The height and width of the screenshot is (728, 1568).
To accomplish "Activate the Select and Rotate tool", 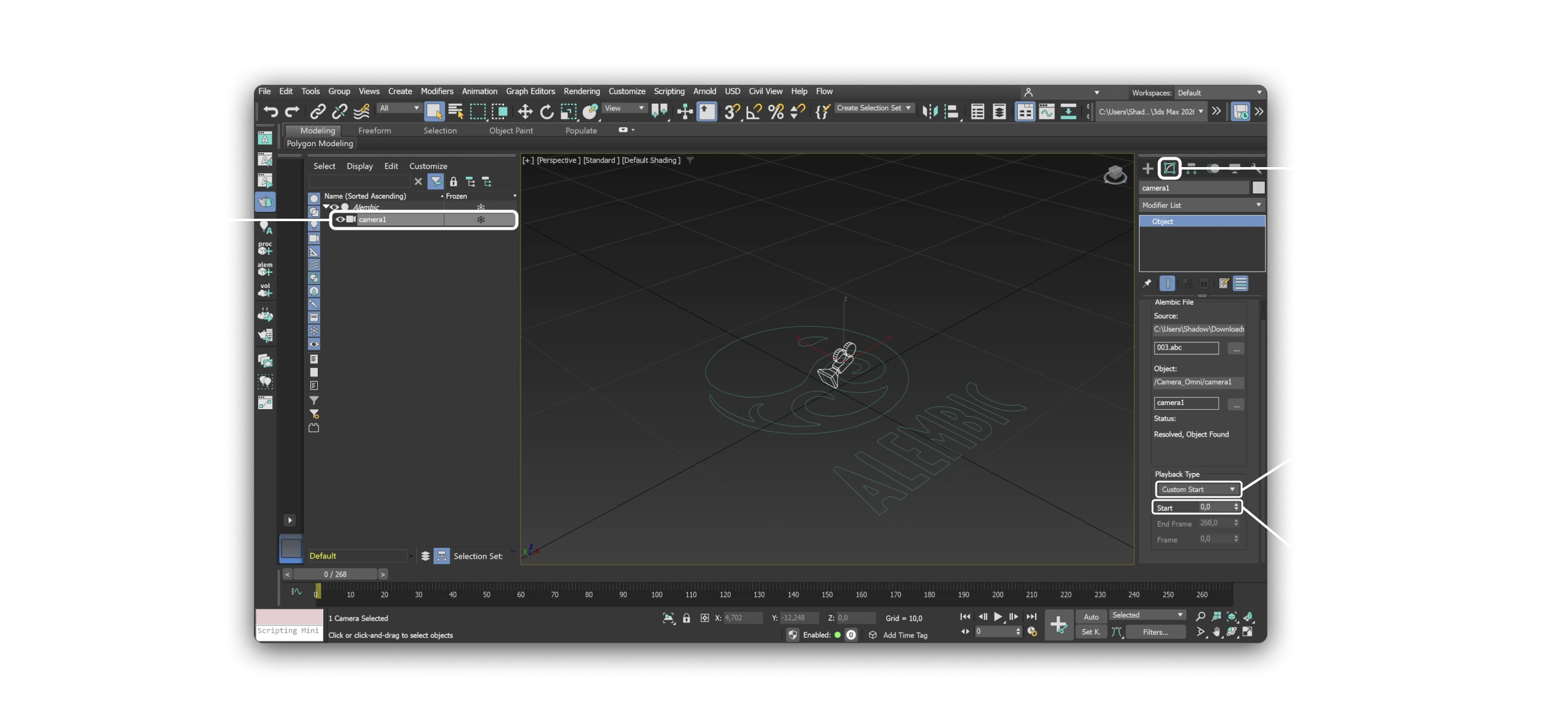I will (x=546, y=111).
